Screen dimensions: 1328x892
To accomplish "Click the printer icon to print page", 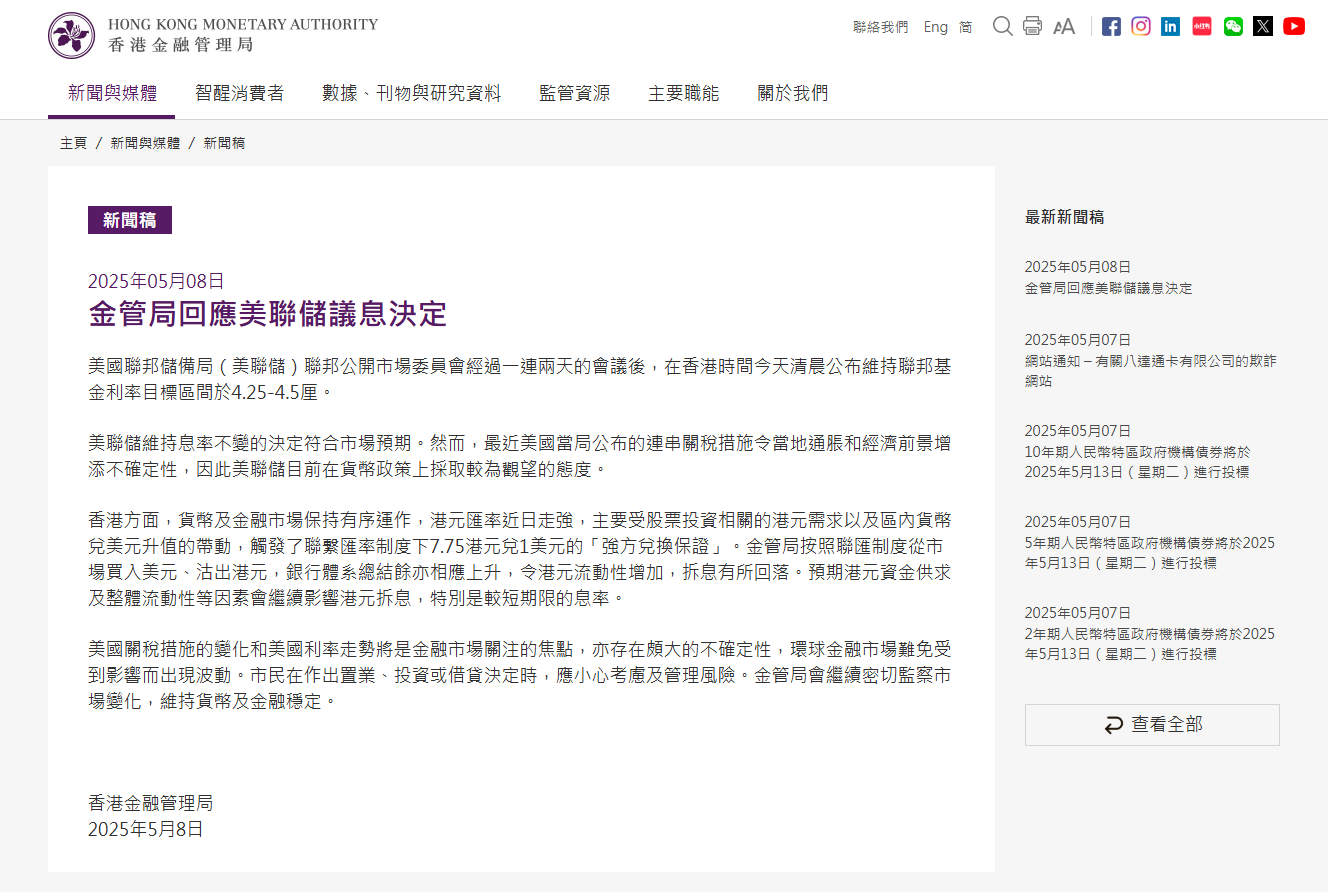I will coord(1032,26).
